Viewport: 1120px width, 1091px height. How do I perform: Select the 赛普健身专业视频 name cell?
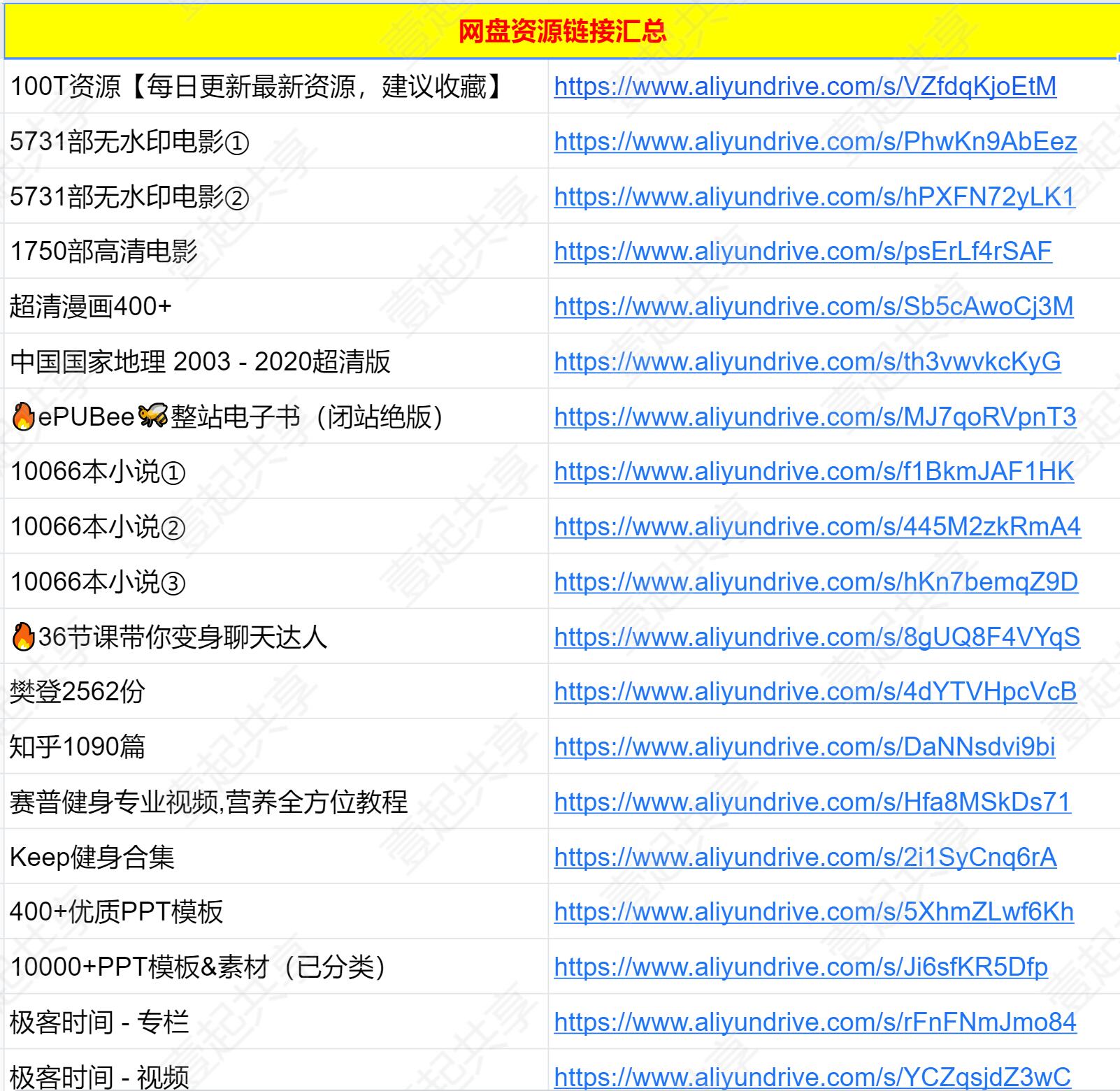208,802
